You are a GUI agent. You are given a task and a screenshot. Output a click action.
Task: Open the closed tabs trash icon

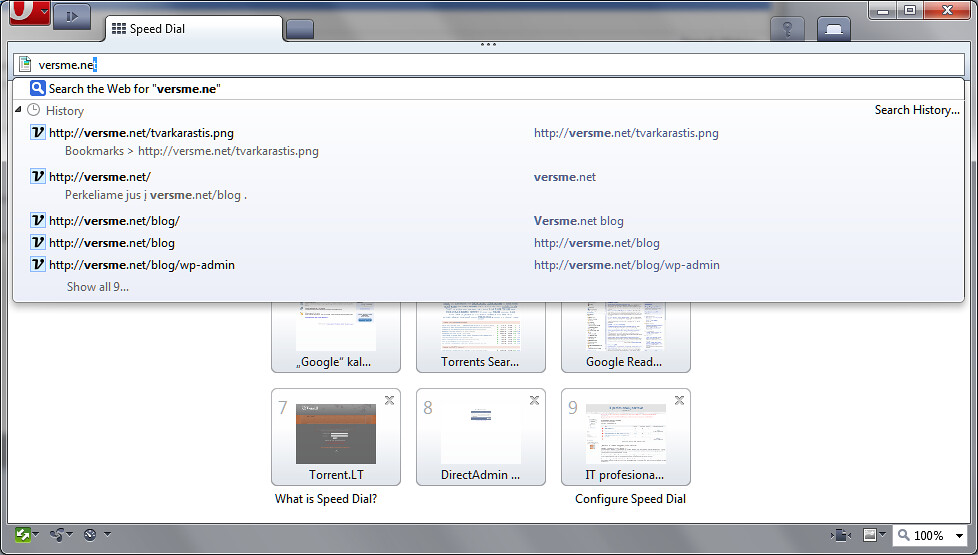click(834, 29)
